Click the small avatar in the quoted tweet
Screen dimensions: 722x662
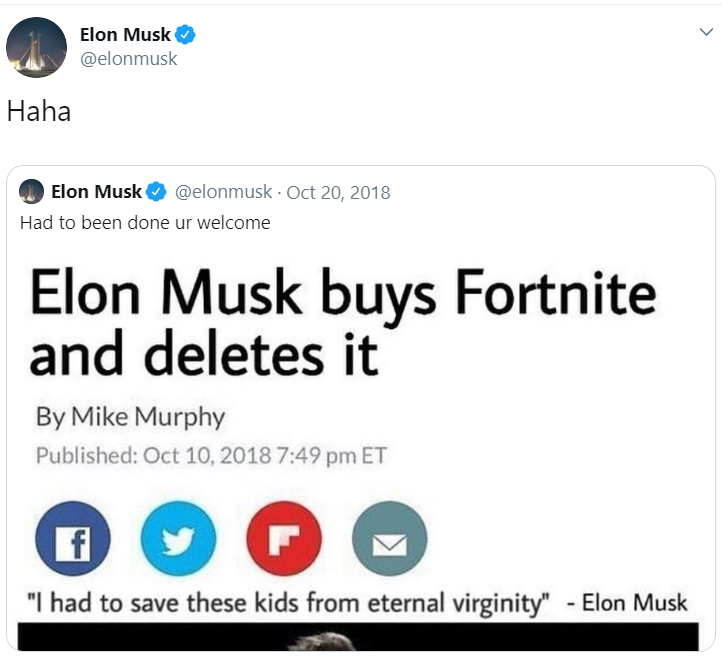pyautogui.click(x=32, y=192)
